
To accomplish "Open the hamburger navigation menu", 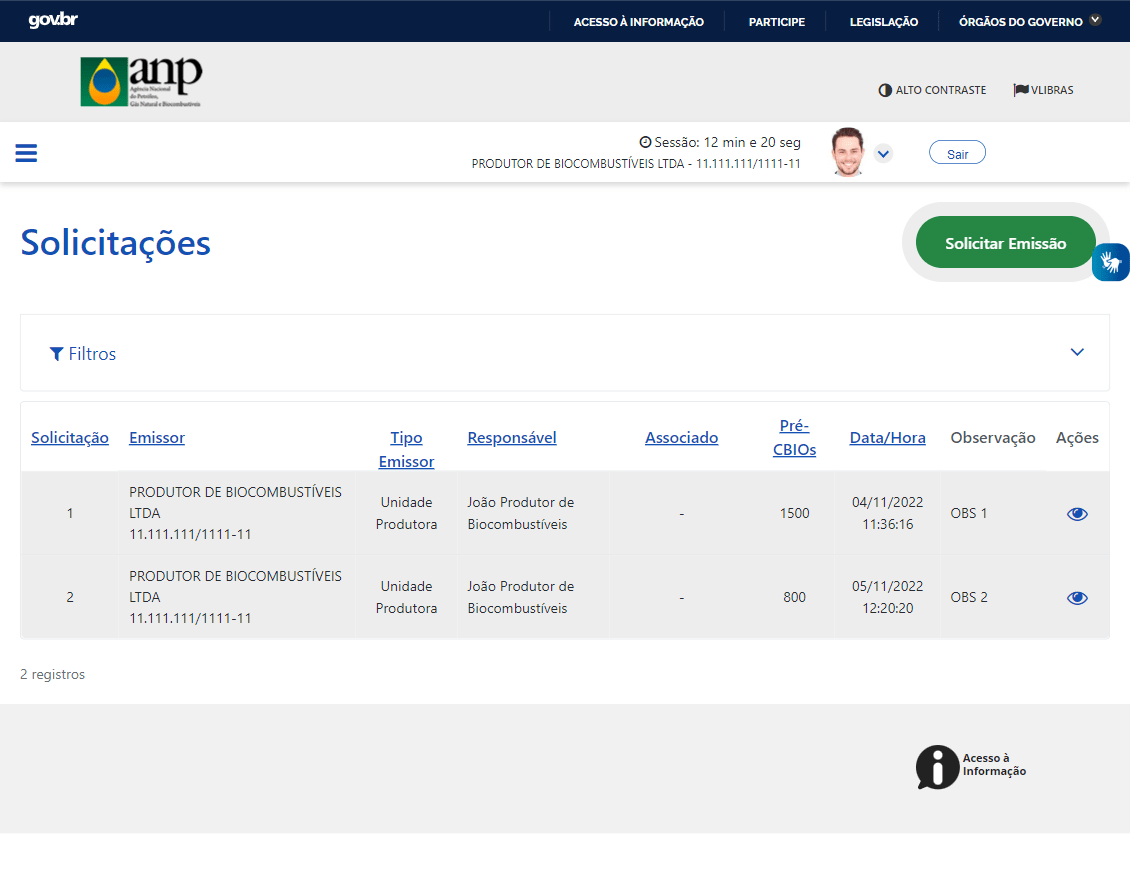I will (x=26, y=153).
